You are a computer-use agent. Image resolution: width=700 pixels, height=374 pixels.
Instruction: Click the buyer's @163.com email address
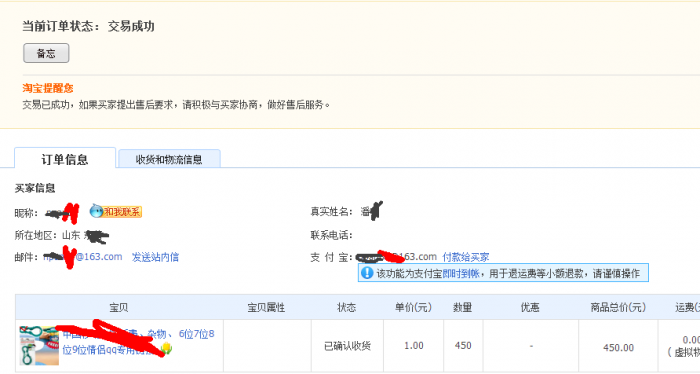click(83, 257)
